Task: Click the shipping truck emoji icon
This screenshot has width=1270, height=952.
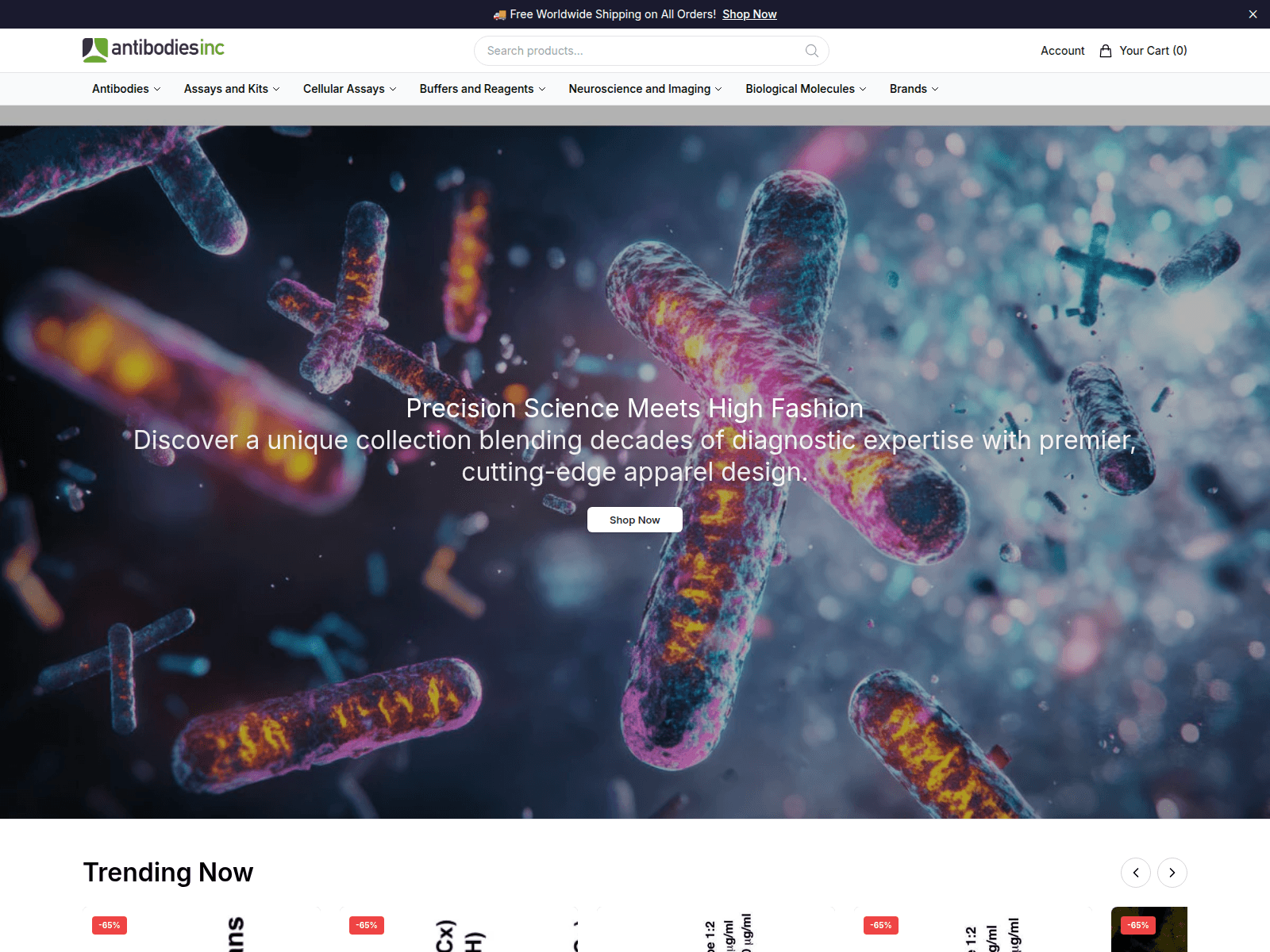Action: [499, 14]
